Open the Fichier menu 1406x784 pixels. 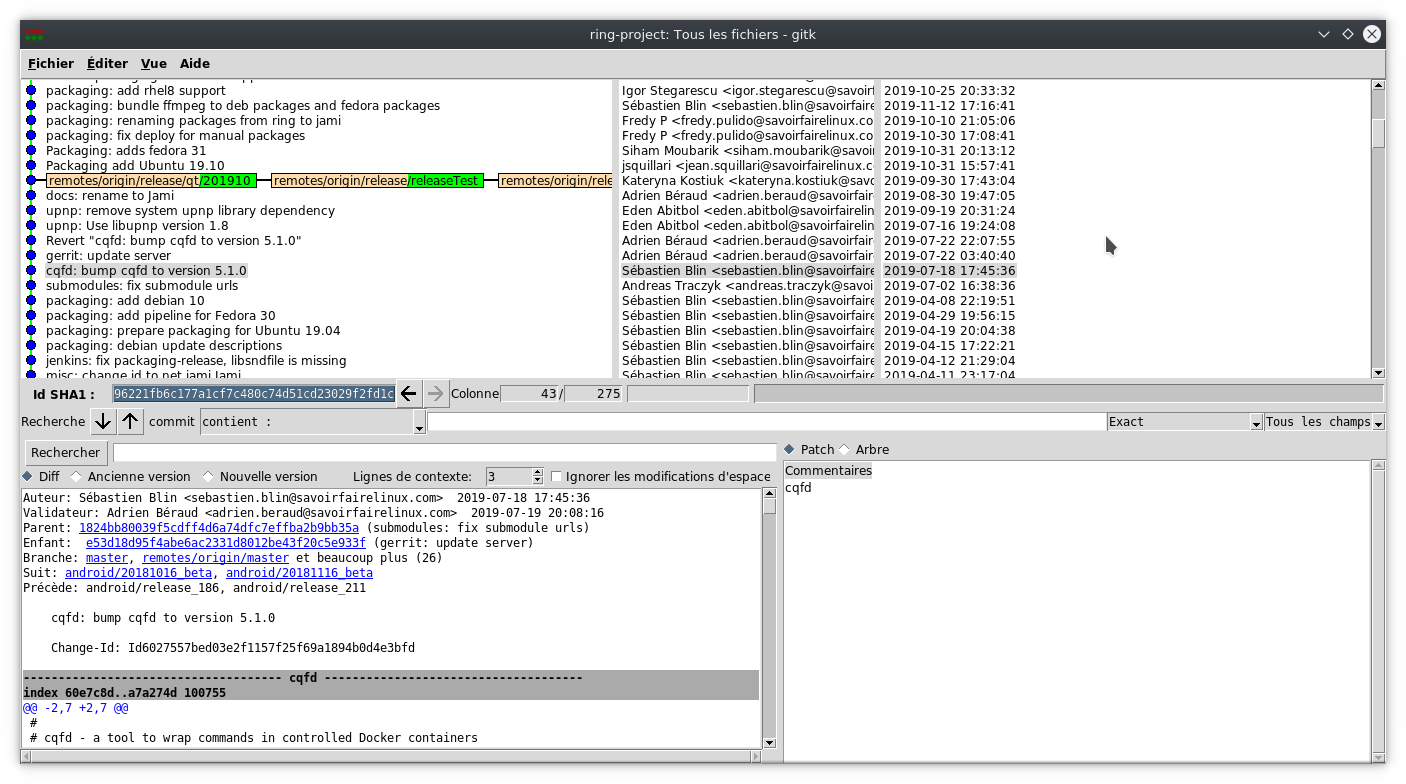point(51,64)
